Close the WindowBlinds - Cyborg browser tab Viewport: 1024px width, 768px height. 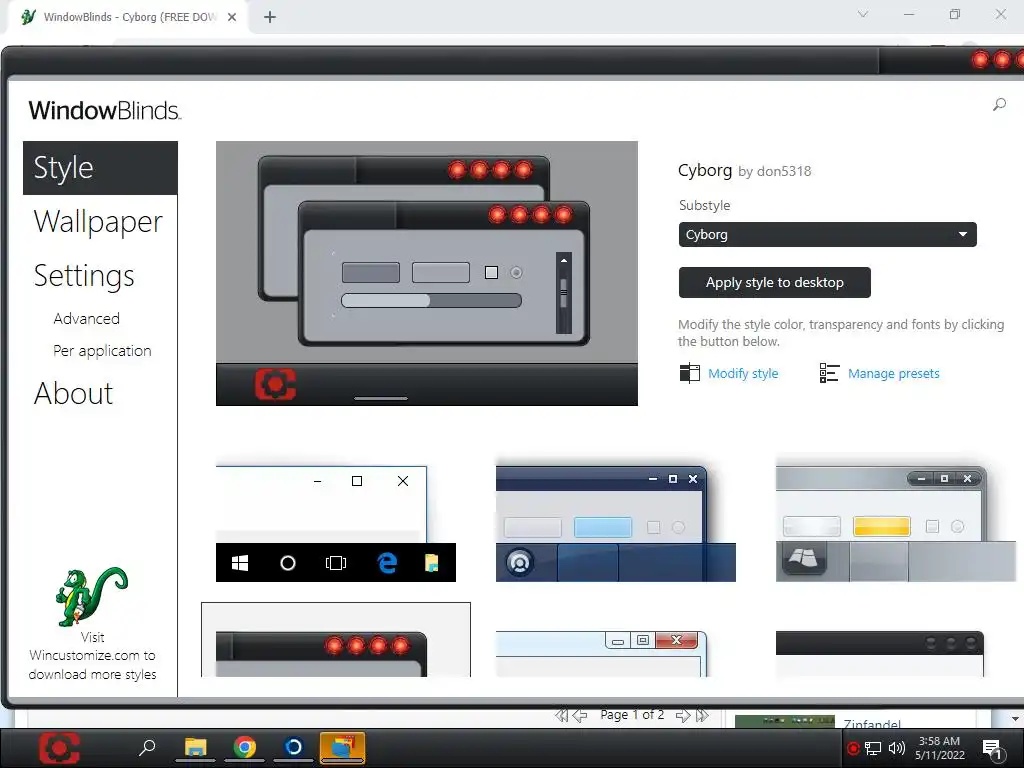[232, 17]
